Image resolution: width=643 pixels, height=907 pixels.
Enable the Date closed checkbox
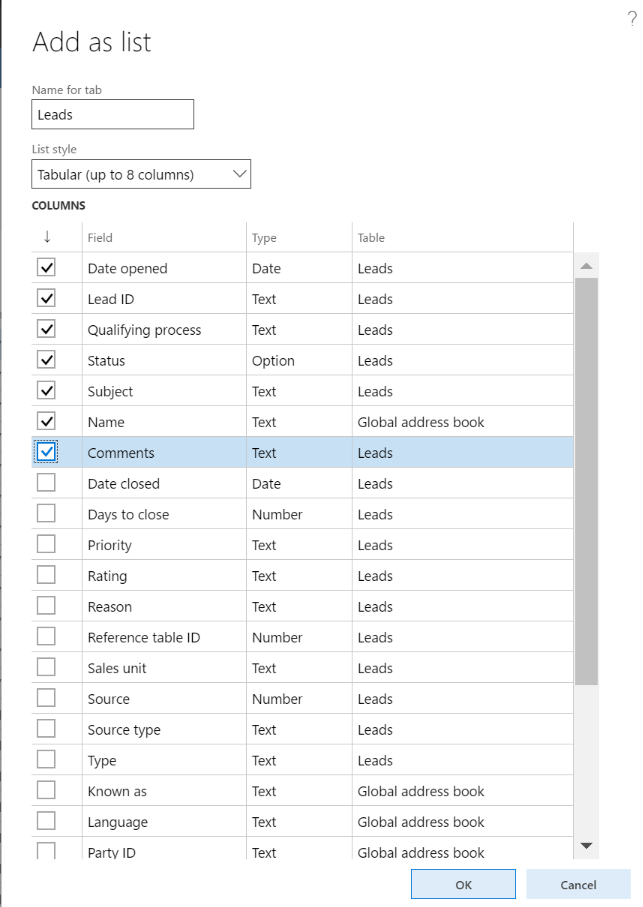pyautogui.click(x=46, y=484)
